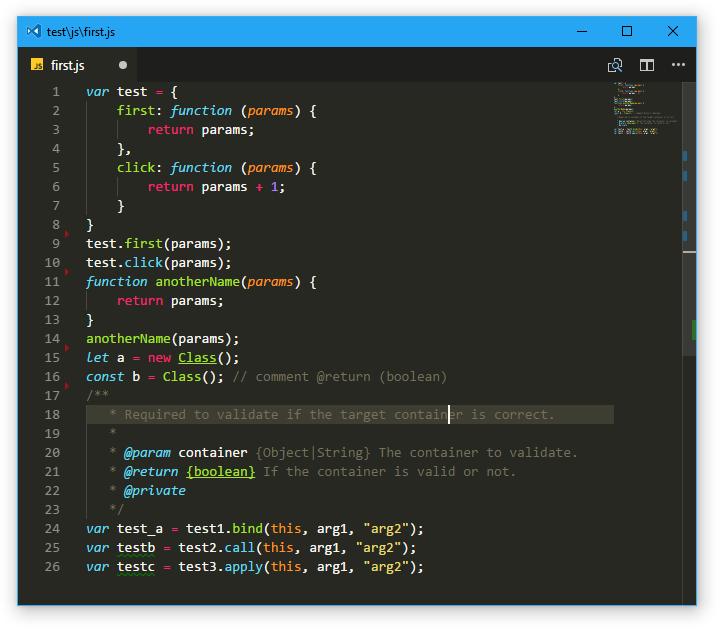Click the gutter arrow marker by line 17

click(x=67, y=386)
